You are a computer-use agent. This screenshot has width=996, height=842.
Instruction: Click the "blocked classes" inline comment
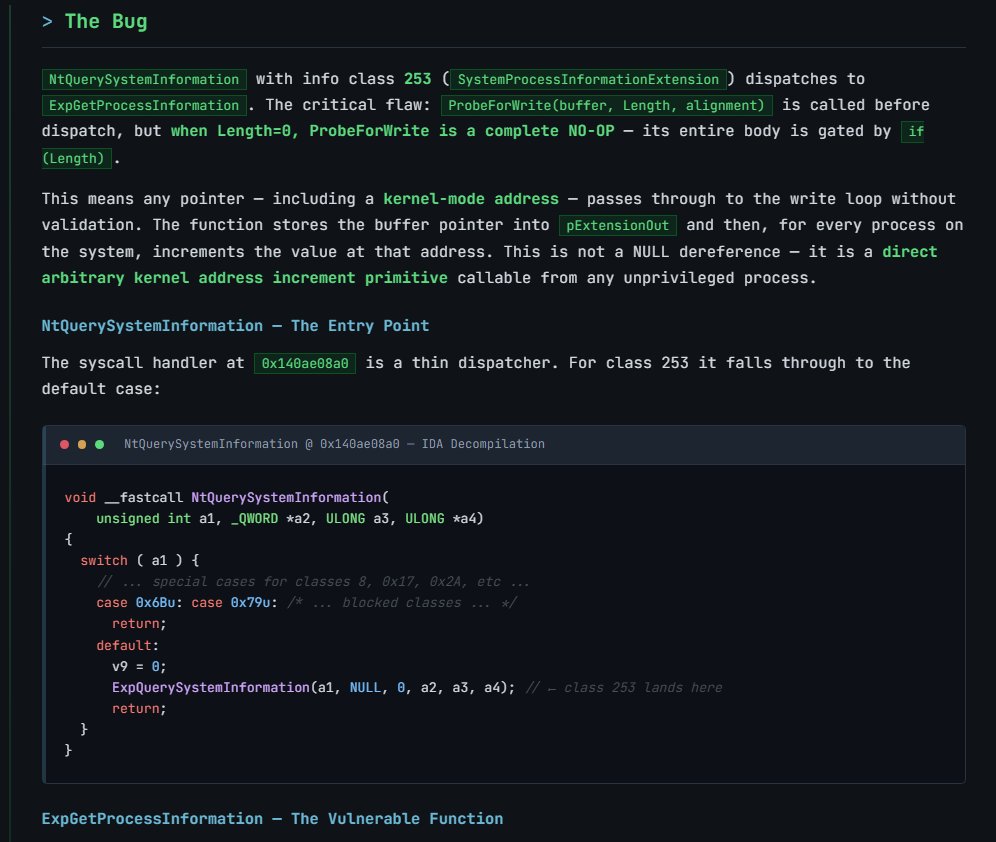click(x=401, y=603)
